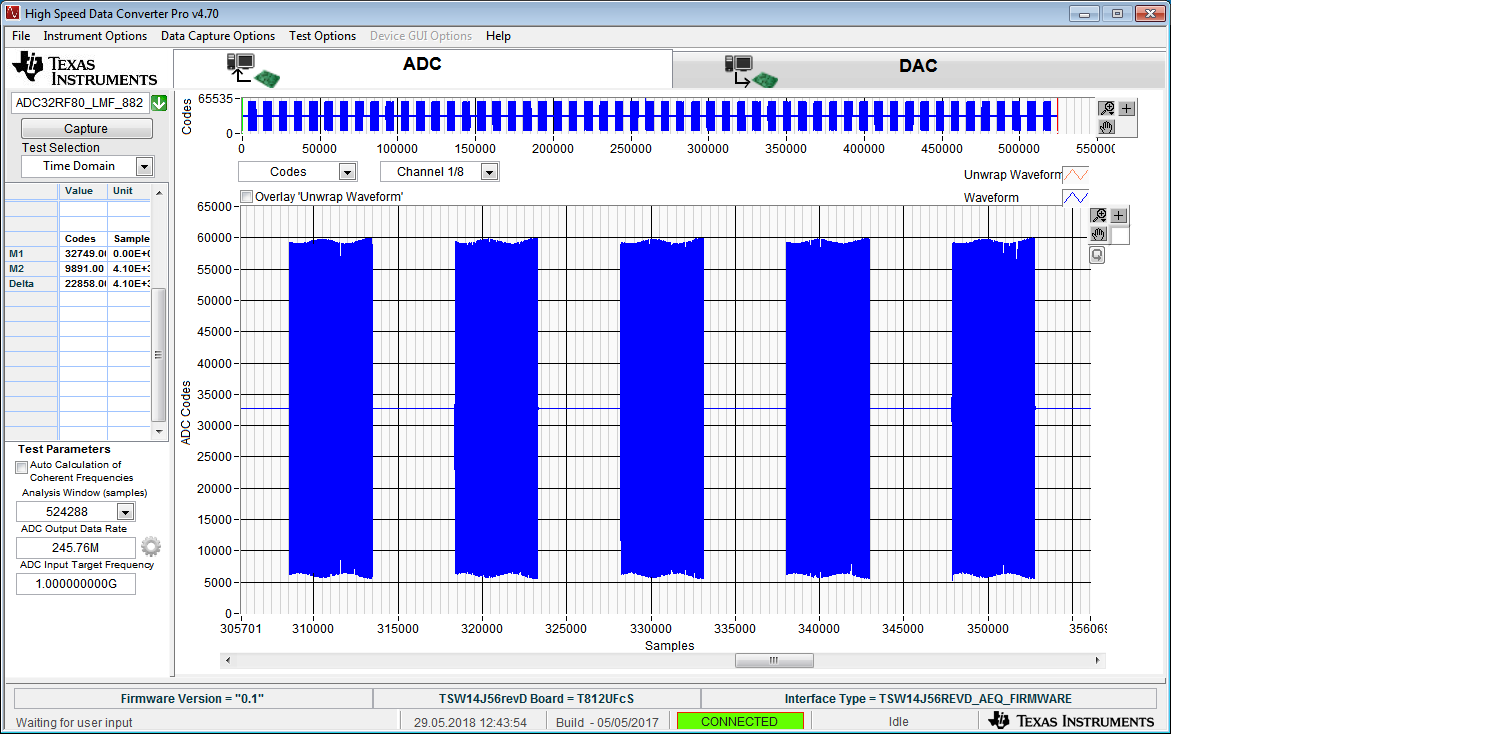Click the Value column header in results table
This screenshot has height=734, width=1488.
coord(78,191)
